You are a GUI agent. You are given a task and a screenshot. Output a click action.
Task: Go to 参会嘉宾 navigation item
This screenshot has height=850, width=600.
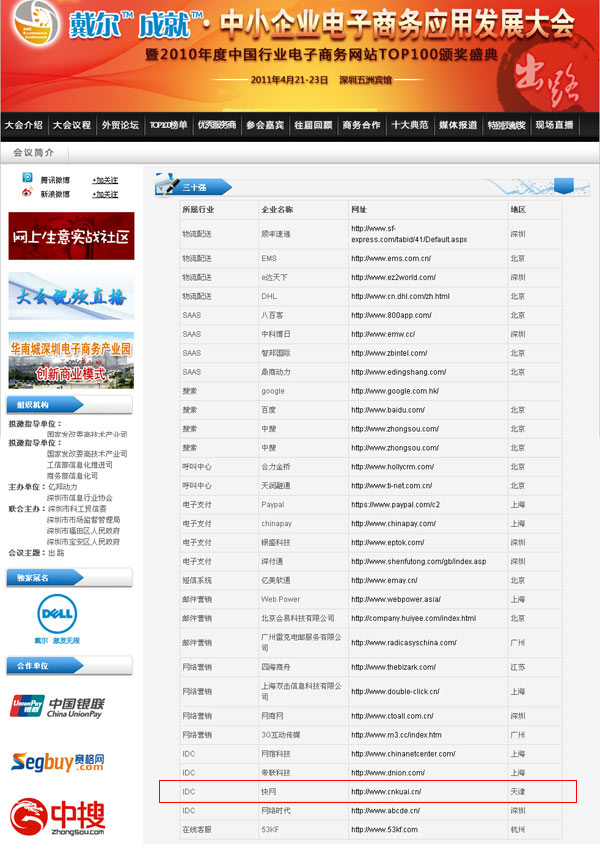coord(265,125)
